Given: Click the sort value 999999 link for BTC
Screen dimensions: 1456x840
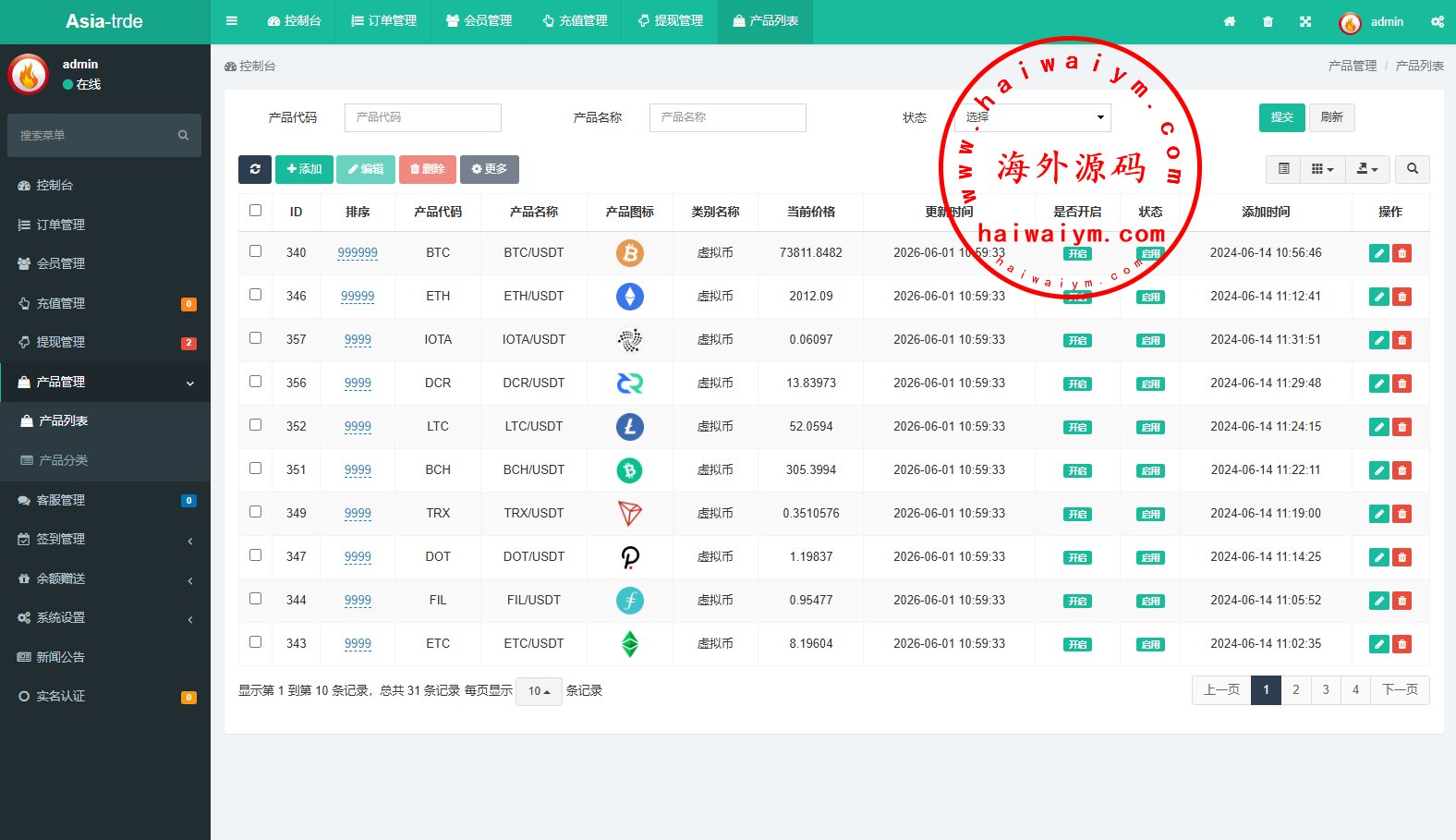Looking at the screenshot, I should coord(358,253).
